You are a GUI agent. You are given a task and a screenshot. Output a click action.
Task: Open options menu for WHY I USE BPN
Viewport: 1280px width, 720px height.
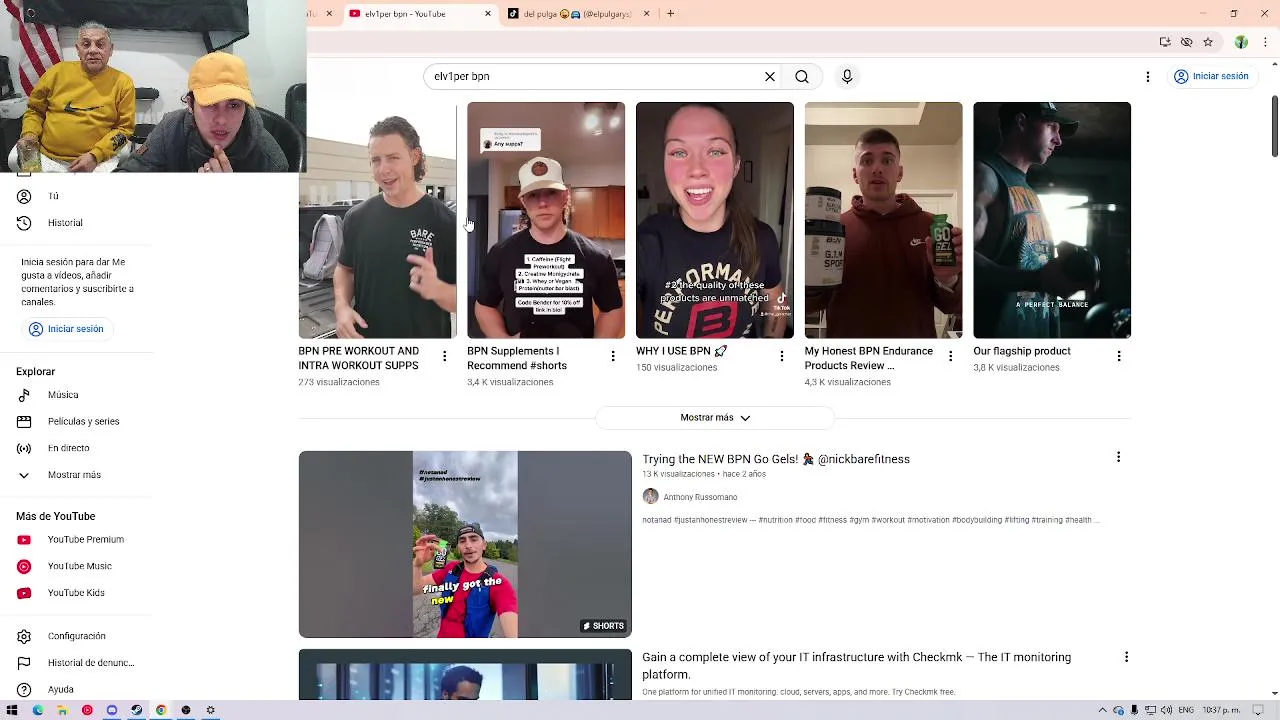coord(782,356)
